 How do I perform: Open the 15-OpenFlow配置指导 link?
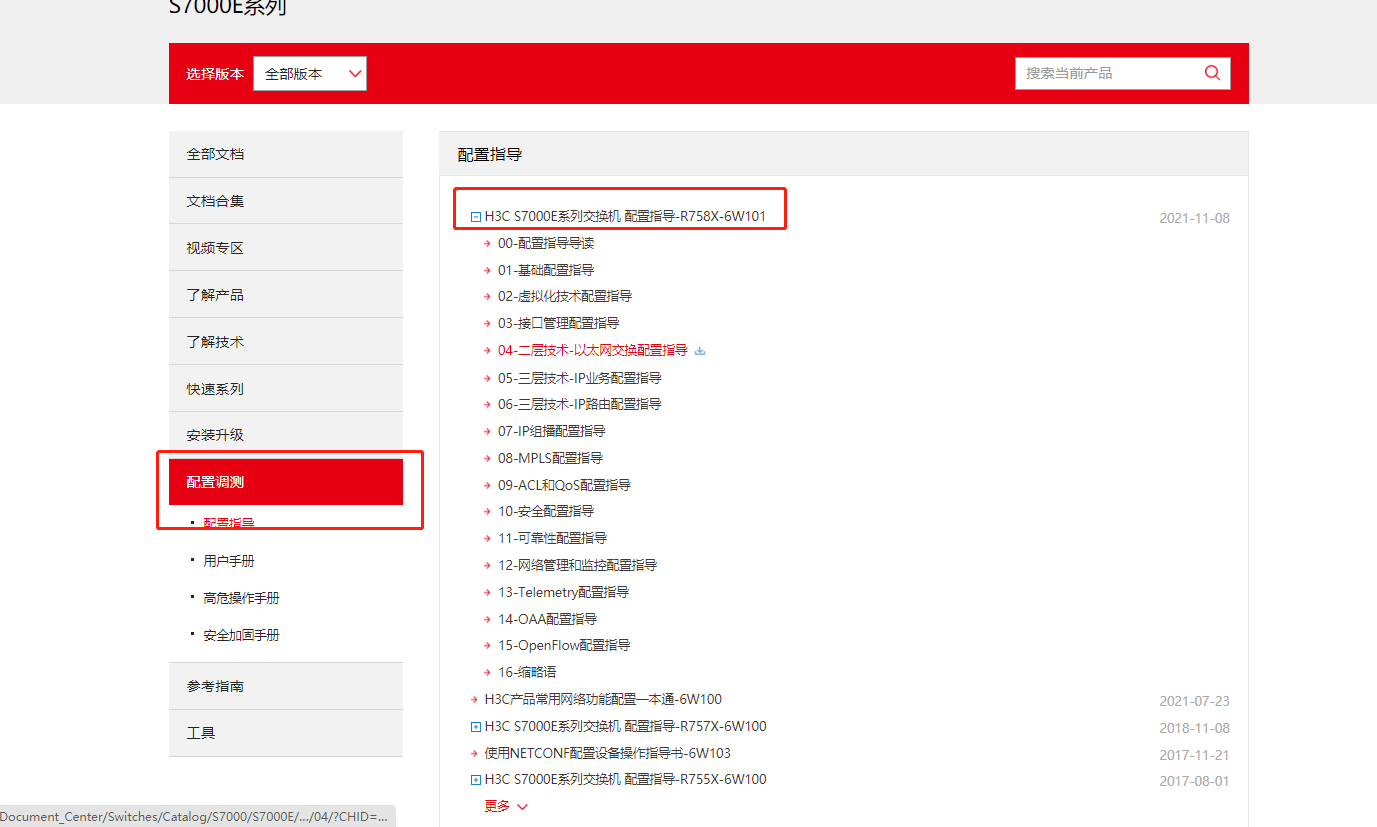point(564,645)
